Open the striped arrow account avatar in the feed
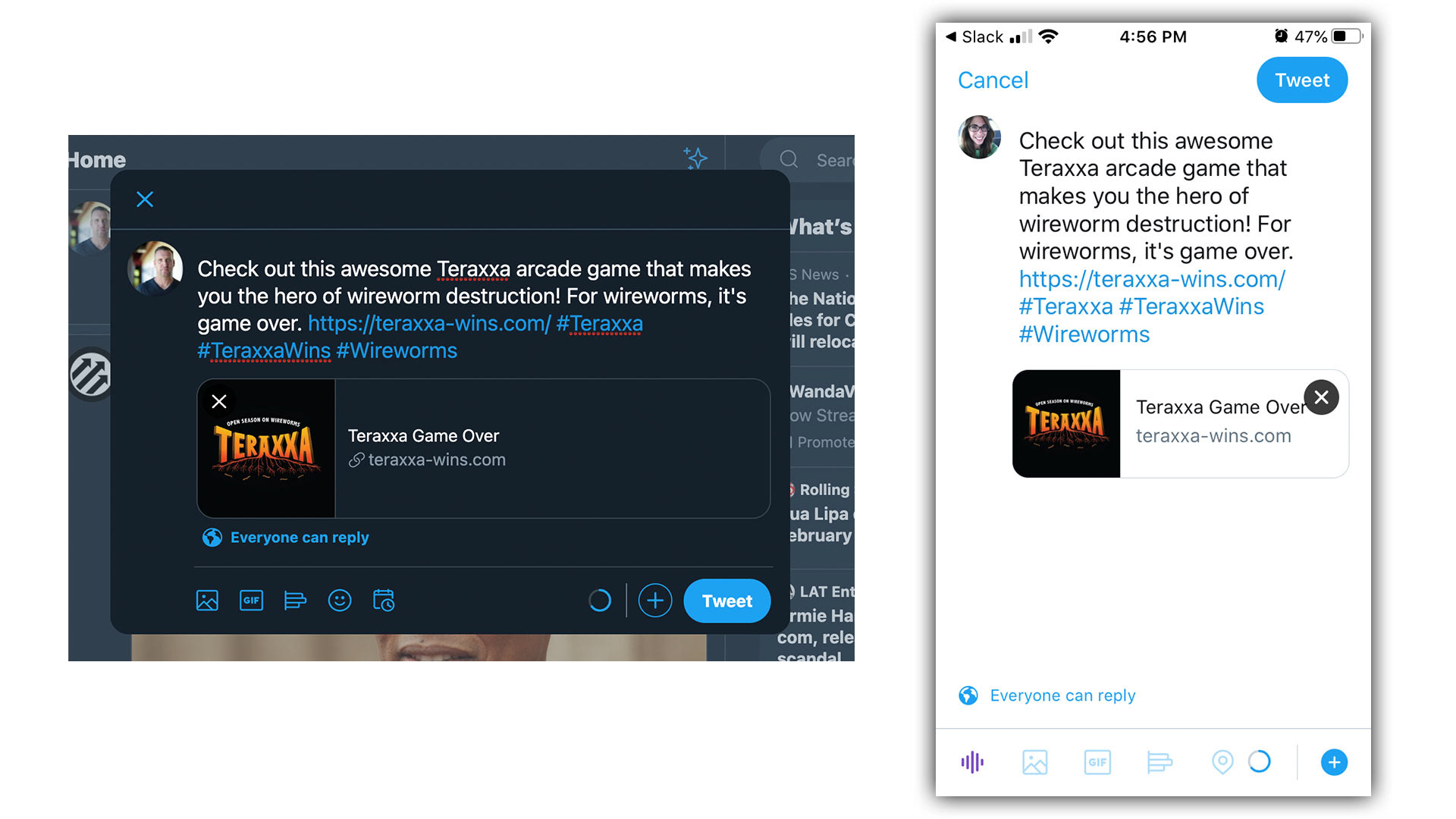The height and width of the screenshot is (819, 1456). tap(91, 374)
